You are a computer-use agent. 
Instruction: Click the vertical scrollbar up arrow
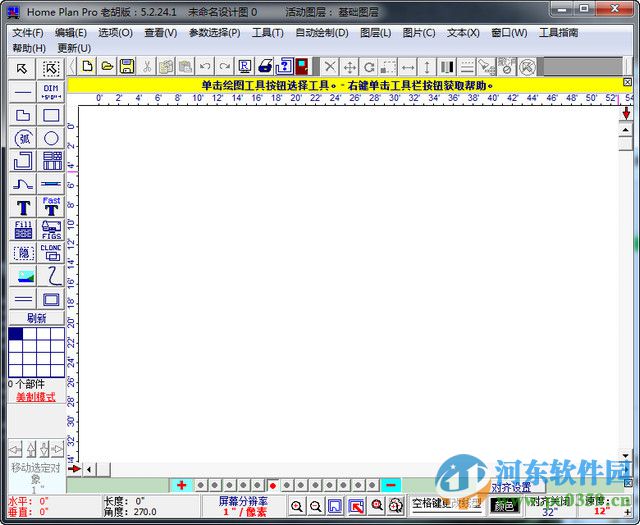click(625, 130)
